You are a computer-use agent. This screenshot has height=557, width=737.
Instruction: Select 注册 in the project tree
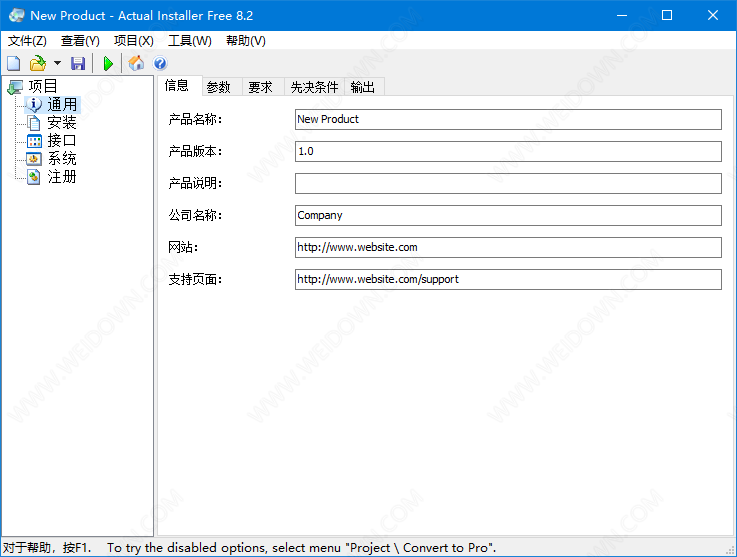click(x=62, y=177)
